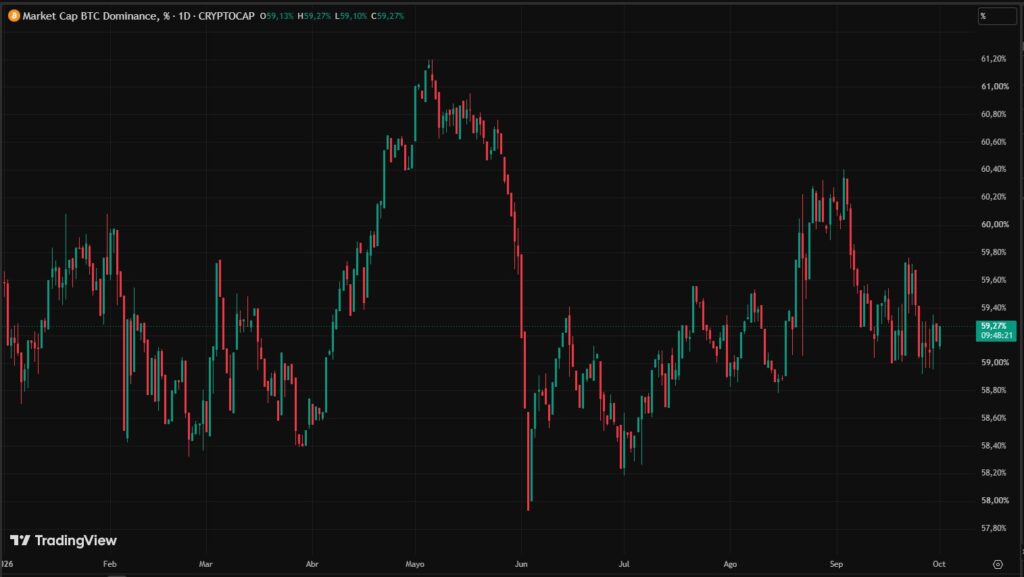Click the 58,40% price scale label
The height and width of the screenshot is (577, 1024).
click(993, 446)
